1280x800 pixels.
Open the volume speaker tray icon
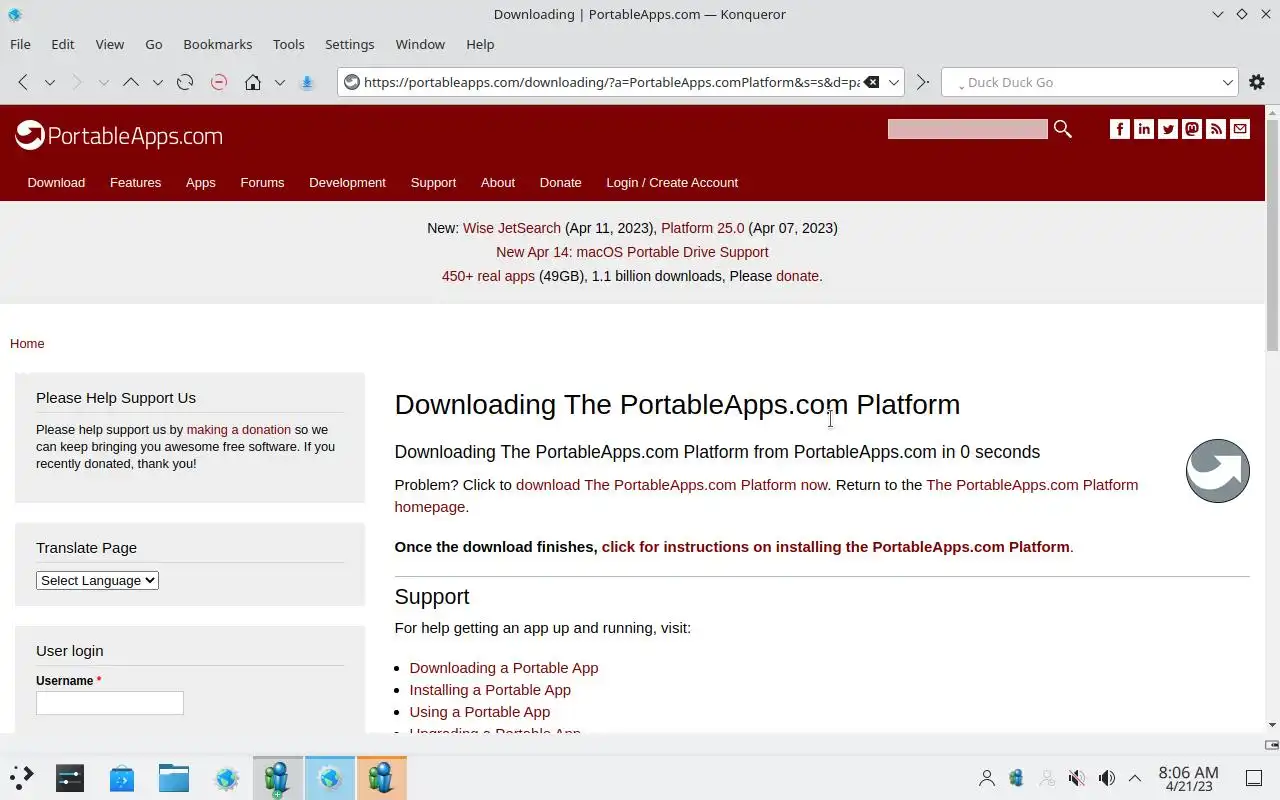tap(1106, 778)
